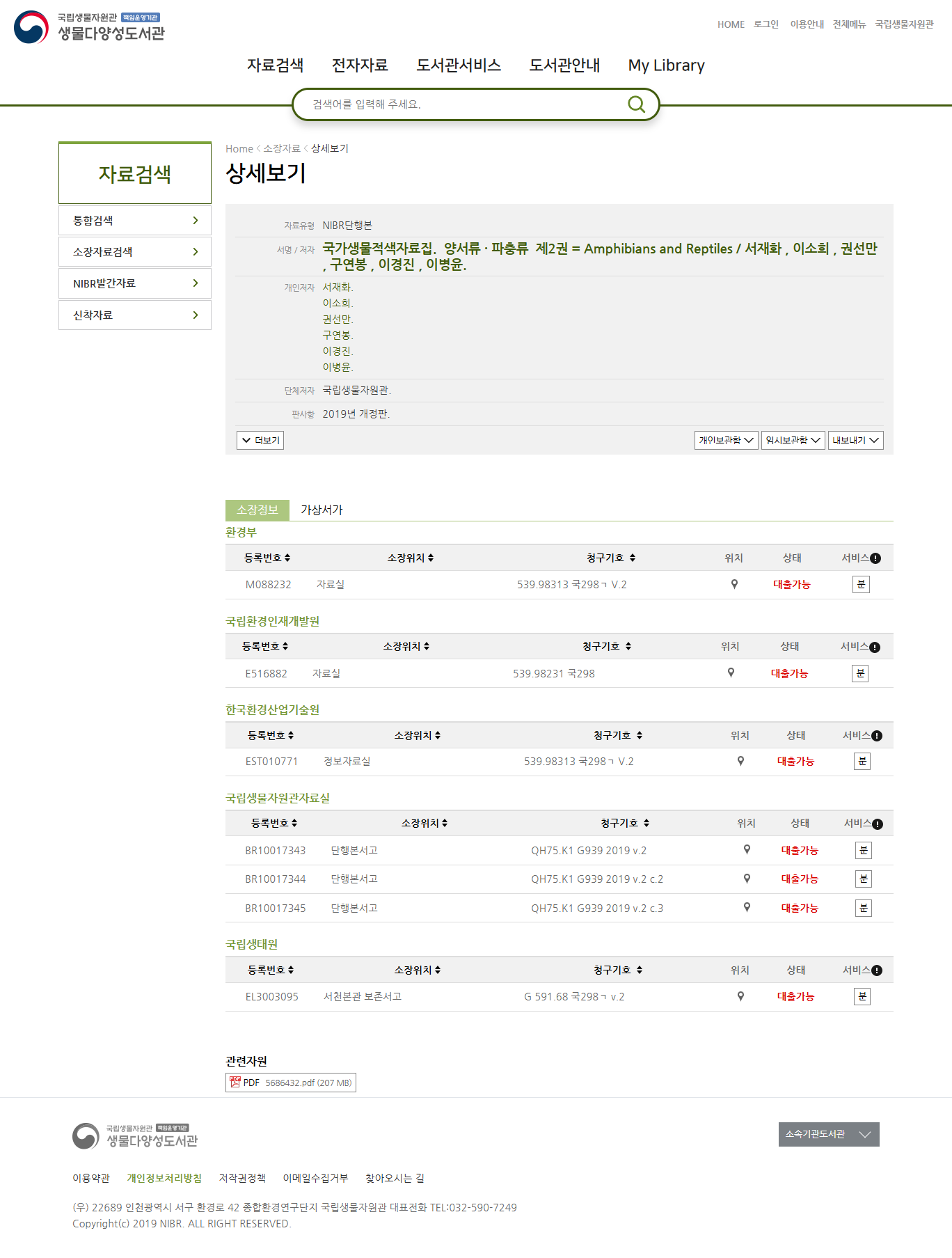Open the 개인보관함 dropdown

click(726, 440)
